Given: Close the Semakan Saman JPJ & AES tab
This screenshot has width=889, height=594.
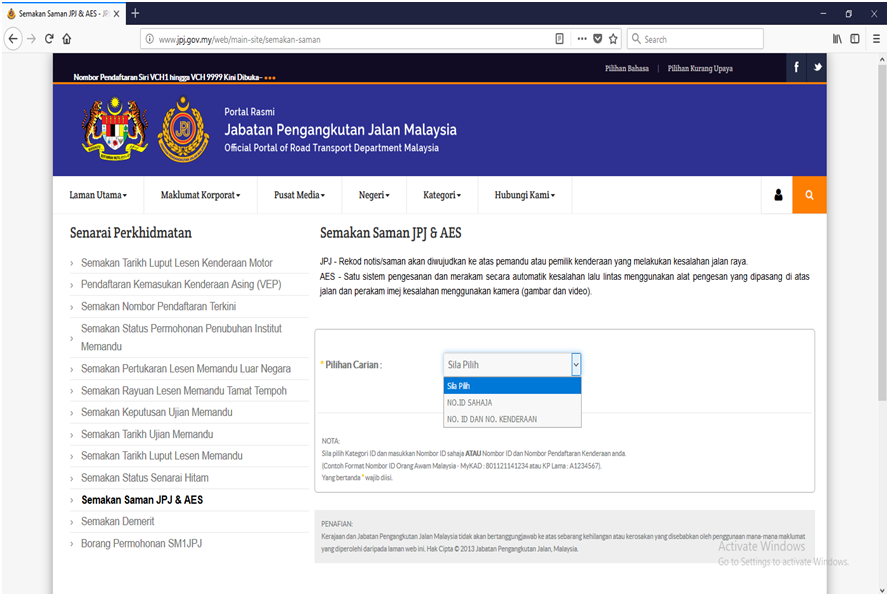Looking at the screenshot, I should click(116, 14).
